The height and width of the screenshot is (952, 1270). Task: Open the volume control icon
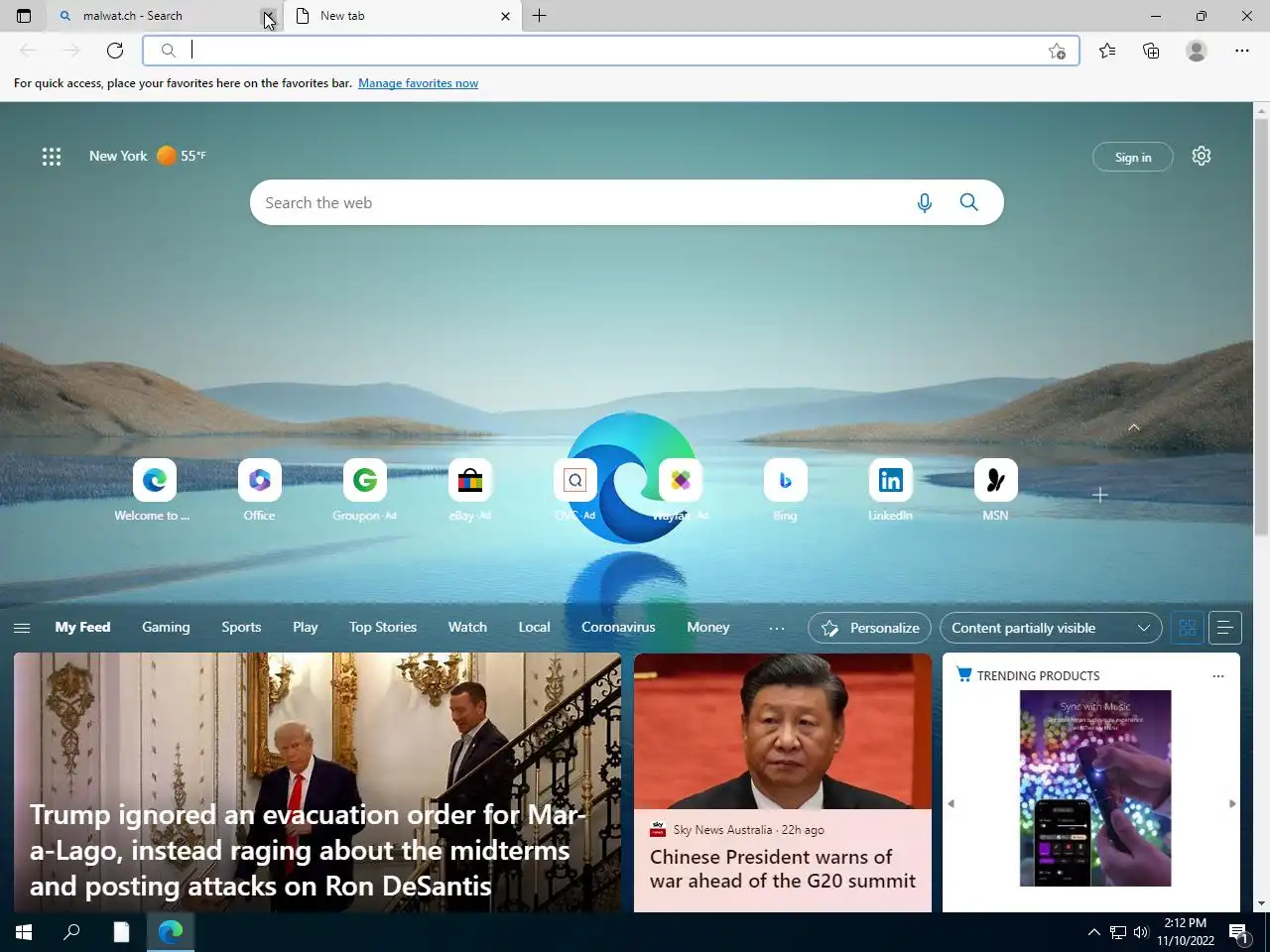point(1141,932)
